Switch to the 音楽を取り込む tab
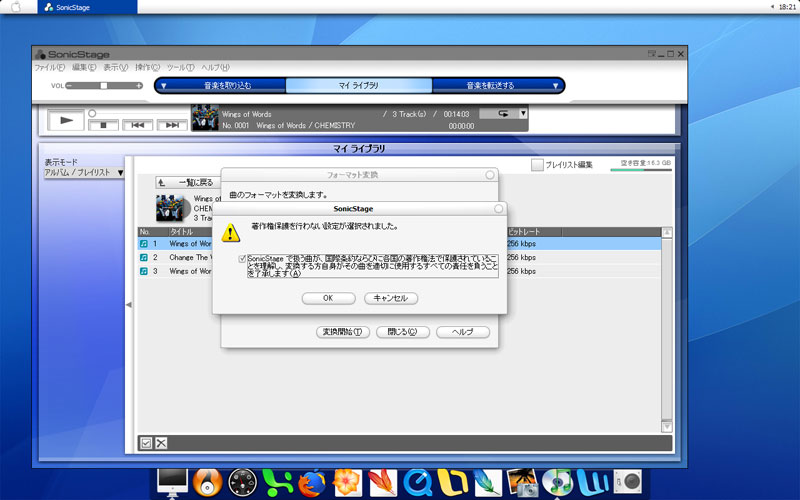 pos(228,86)
